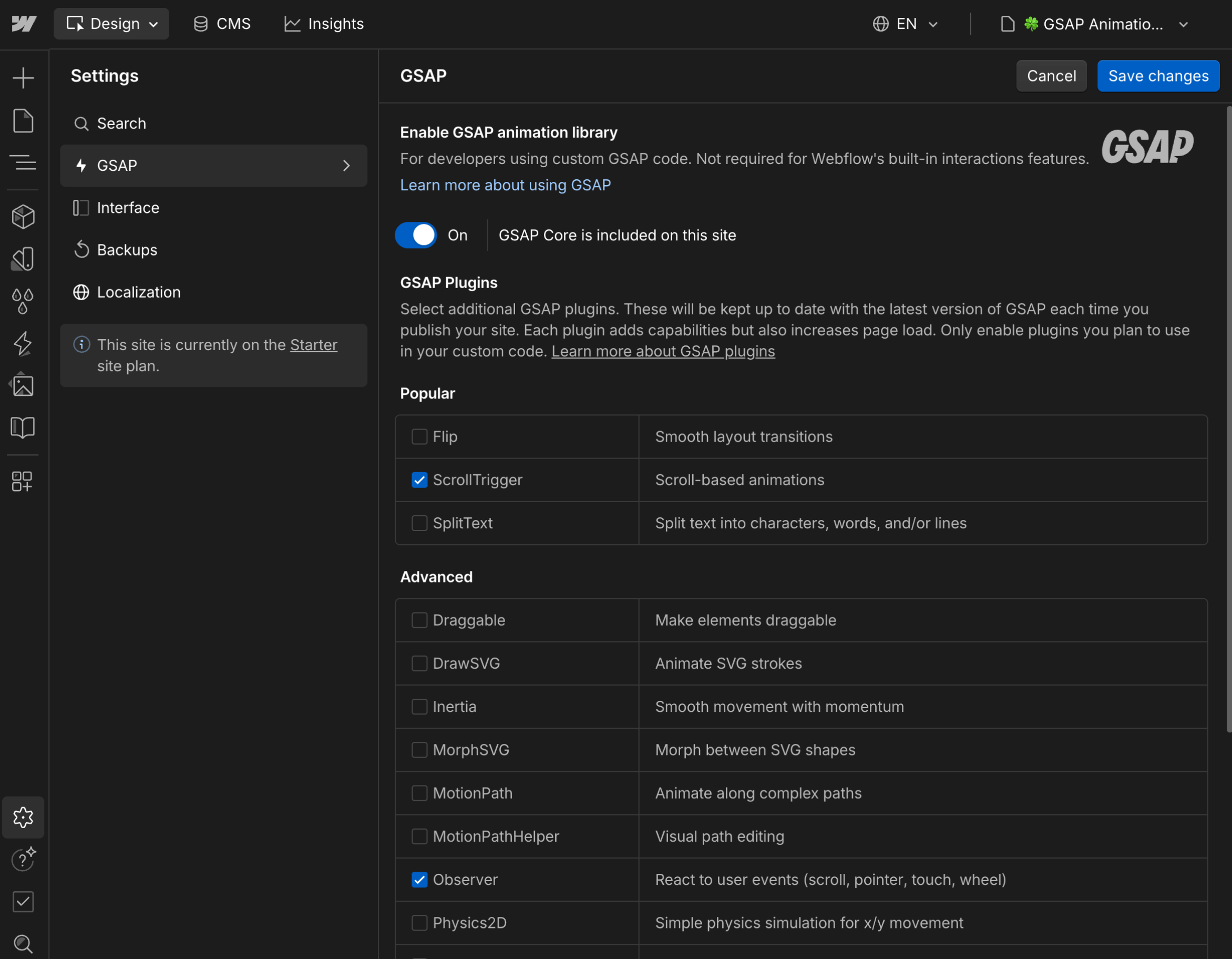The width and height of the screenshot is (1232, 959).
Task: Open the language selector dropdown
Action: tap(905, 24)
